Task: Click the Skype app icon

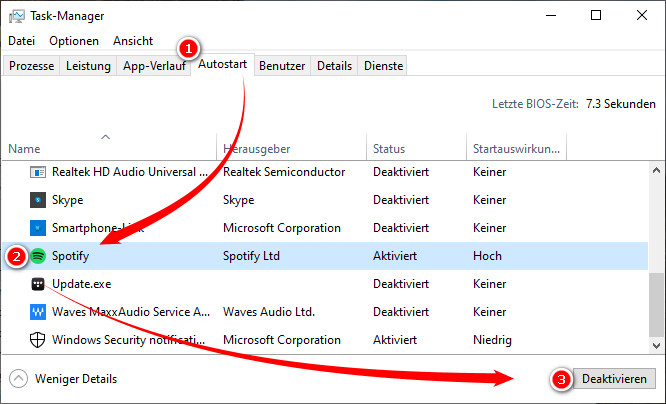Action: click(x=38, y=200)
